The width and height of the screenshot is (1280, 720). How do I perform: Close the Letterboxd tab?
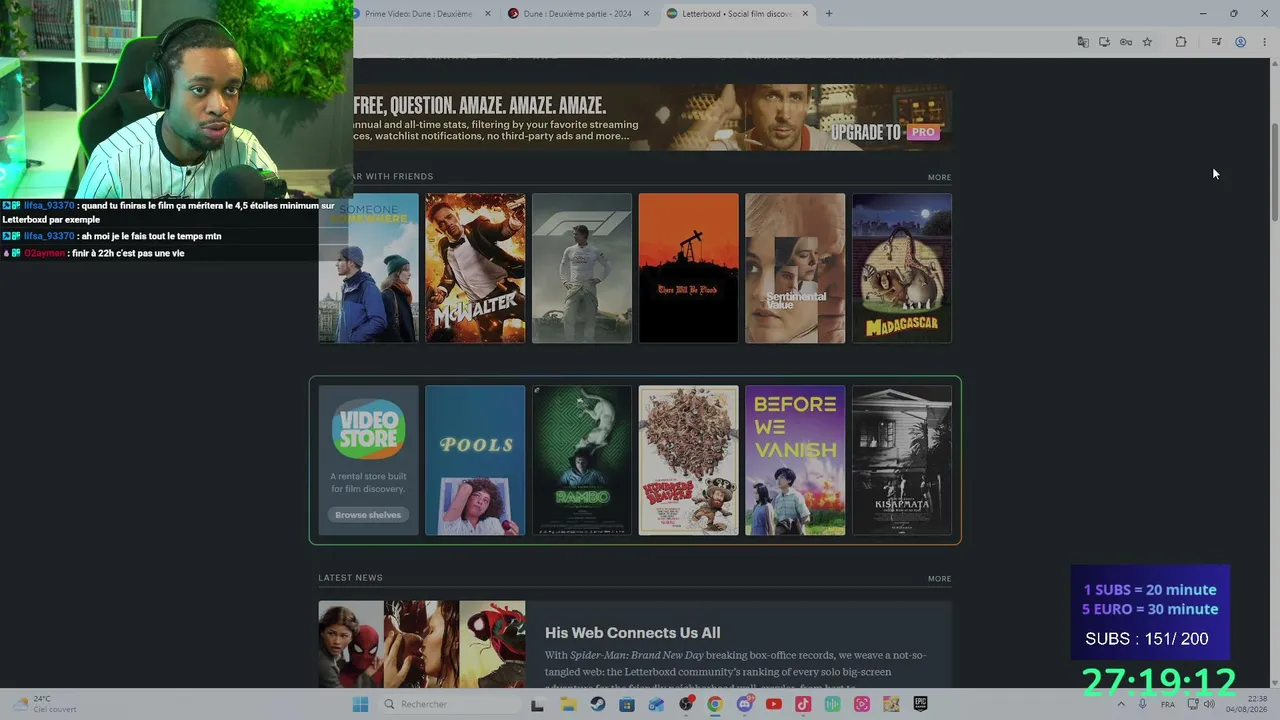(805, 14)
